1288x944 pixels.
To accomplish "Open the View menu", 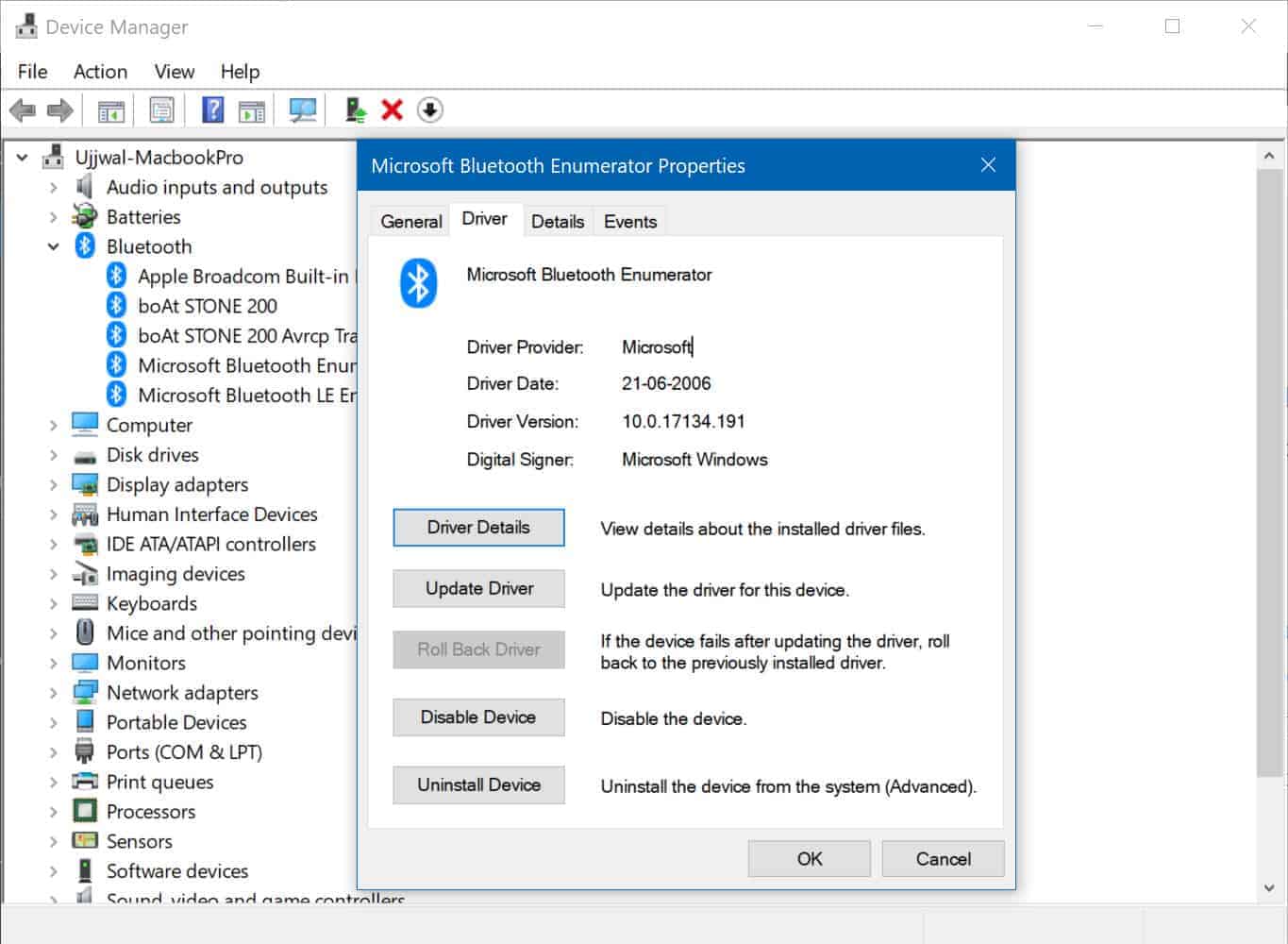I will coord(175,72).
